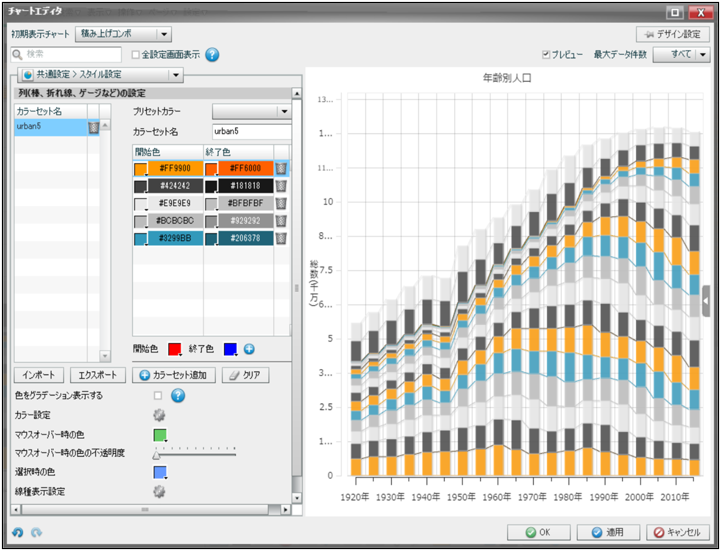Open 共通設定 > スタイル設定 section selector

[x=102, y=75]
